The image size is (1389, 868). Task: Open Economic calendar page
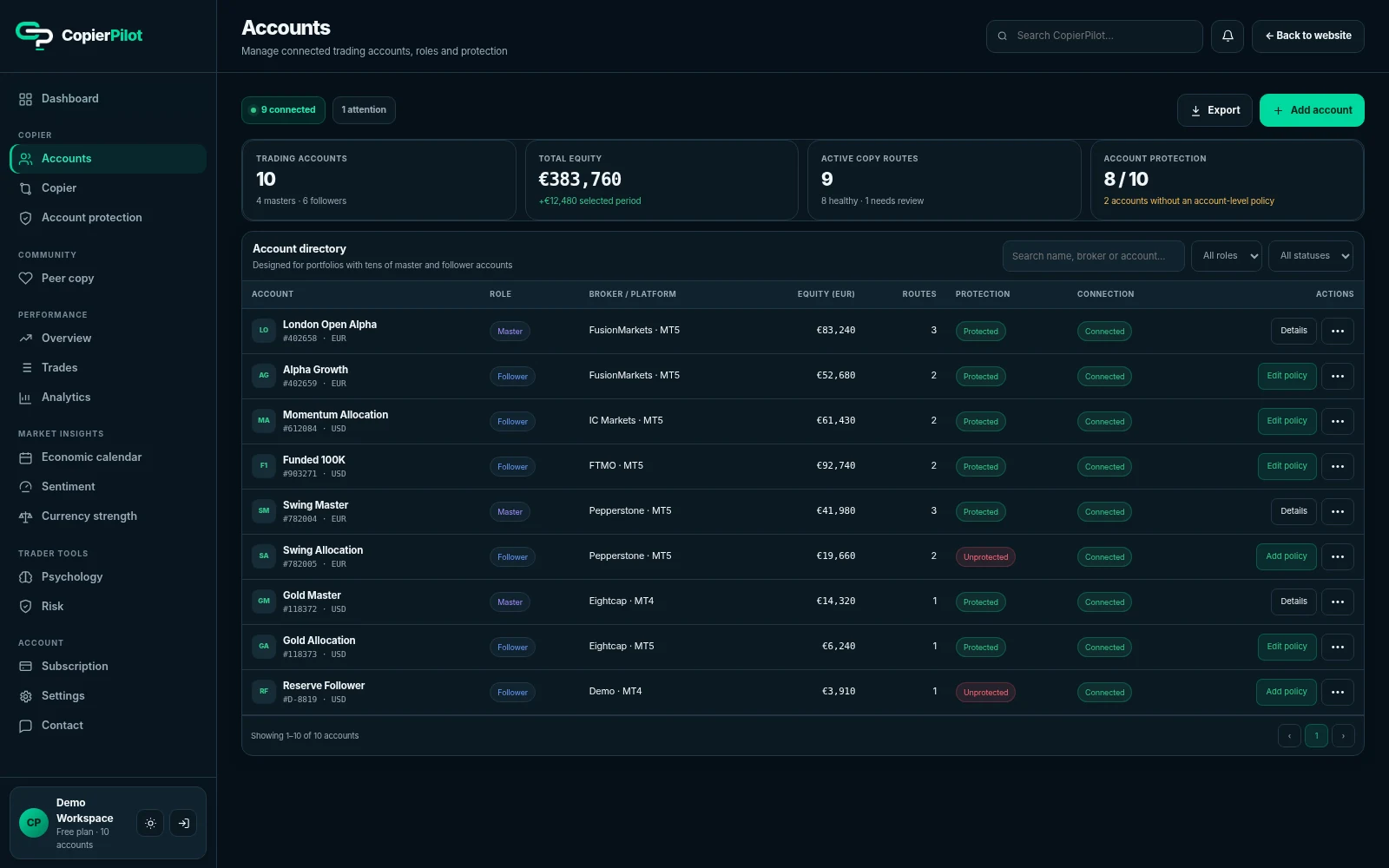pos(108,457)
